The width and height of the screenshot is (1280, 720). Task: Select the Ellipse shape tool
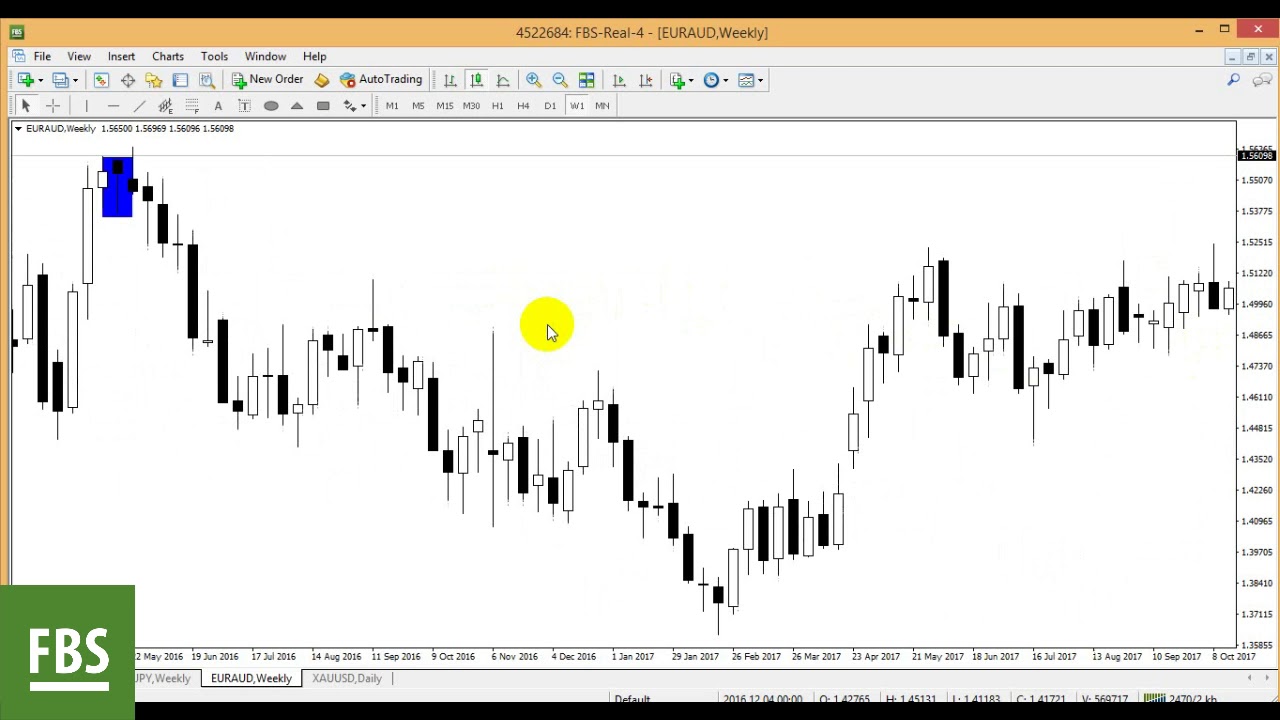[271, 106]
